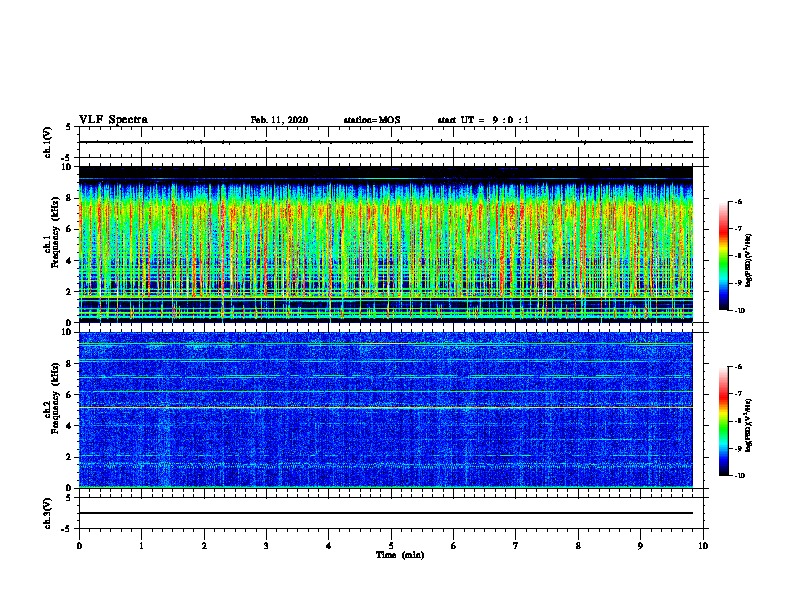Select the ch.1 spectrogram color bar
792x612 pixels.
coord(723,256)
